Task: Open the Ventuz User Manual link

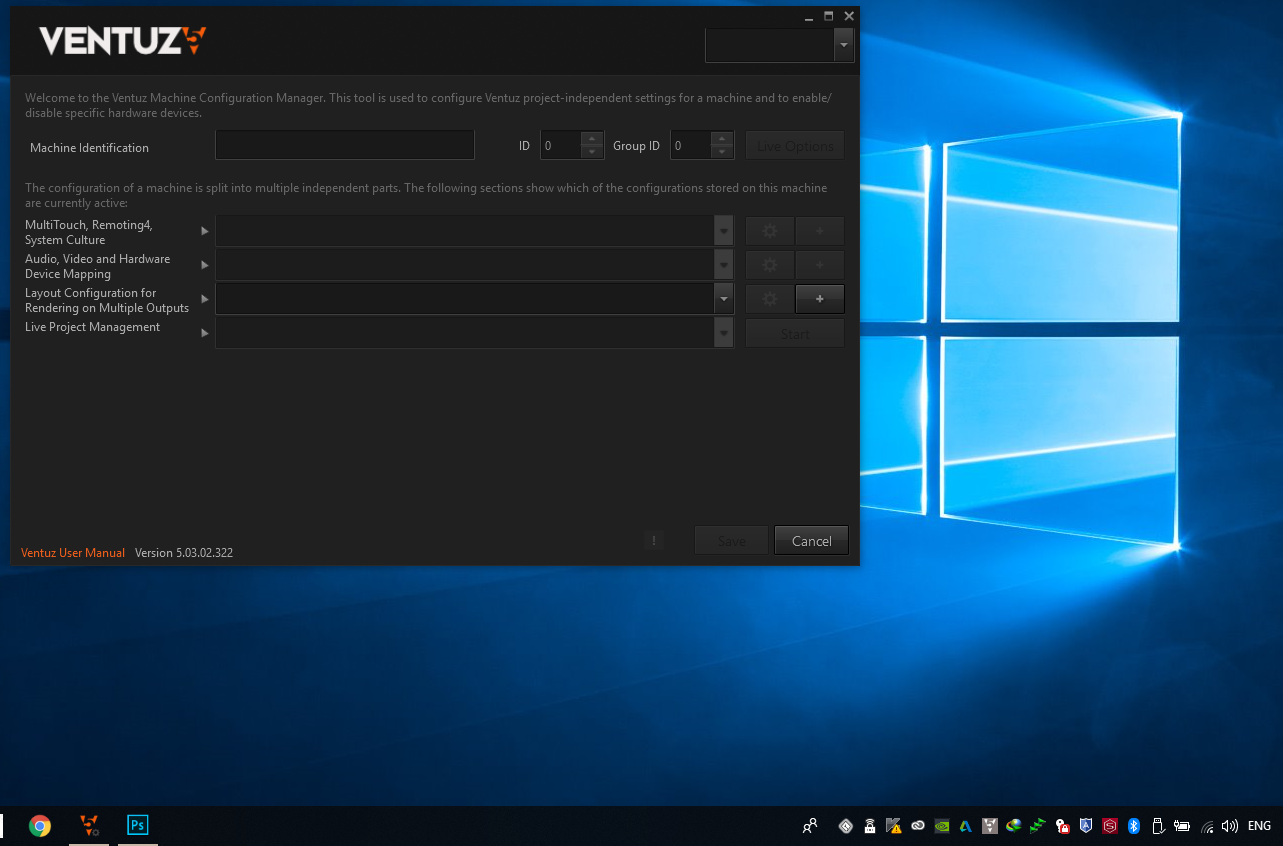Action: [73, 553]
